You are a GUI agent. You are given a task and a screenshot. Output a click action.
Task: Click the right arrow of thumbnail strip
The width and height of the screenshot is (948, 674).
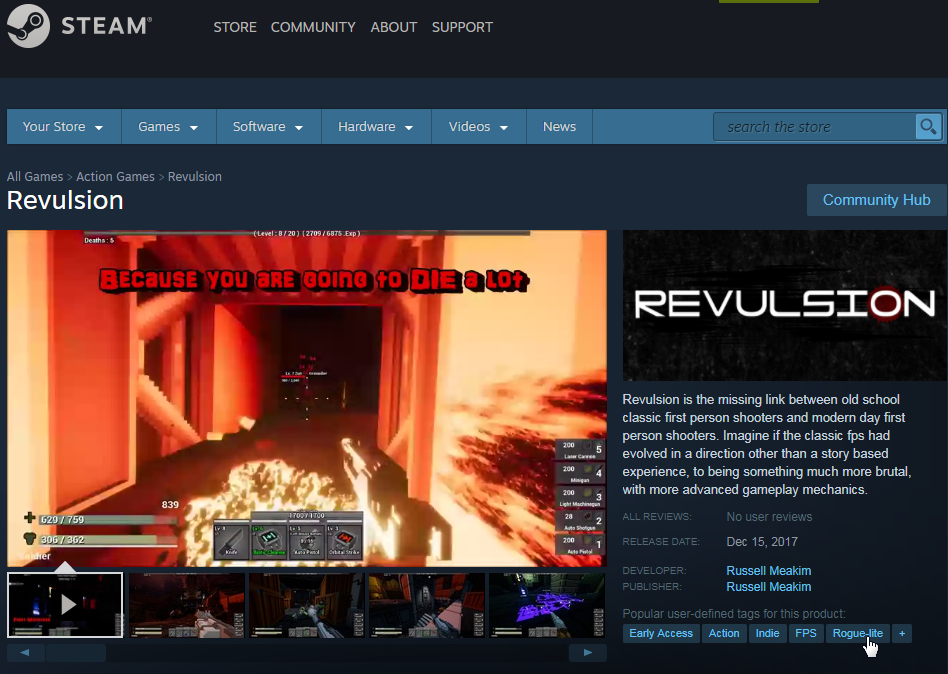[587, 653]
